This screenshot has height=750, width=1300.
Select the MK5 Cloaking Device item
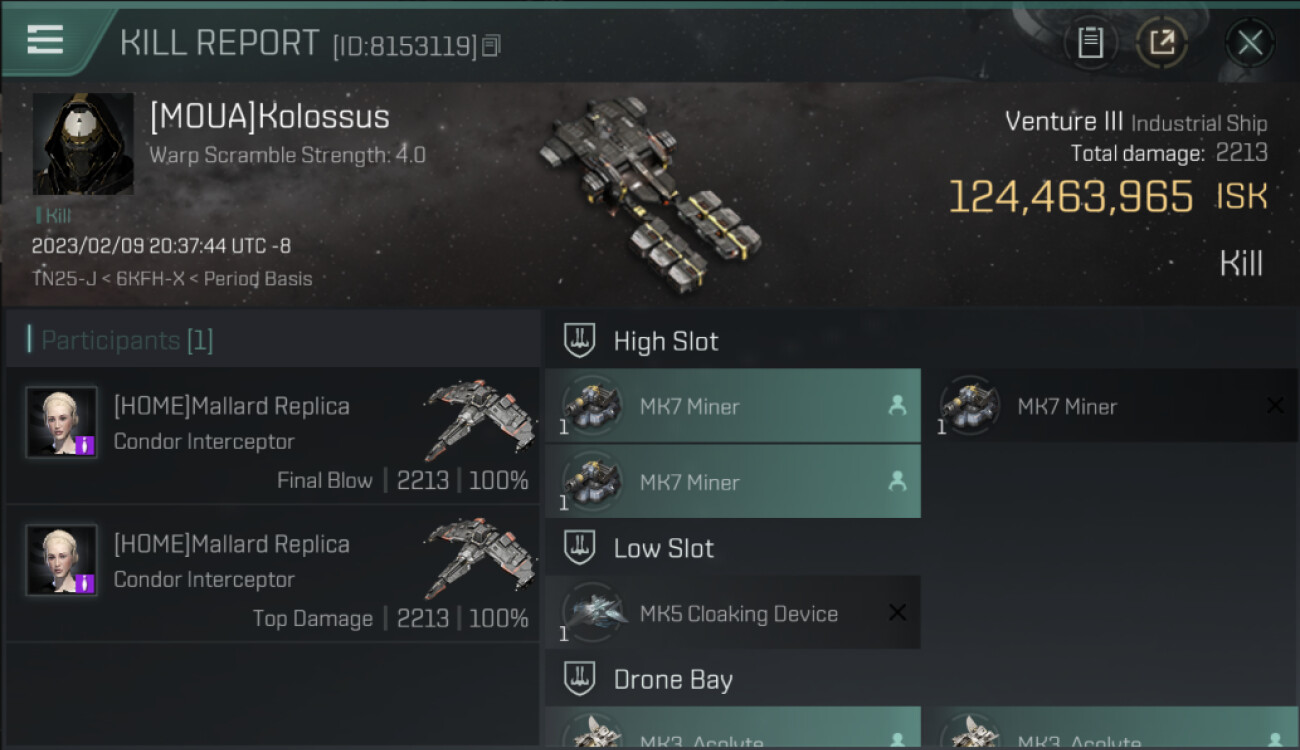point(733,613)
